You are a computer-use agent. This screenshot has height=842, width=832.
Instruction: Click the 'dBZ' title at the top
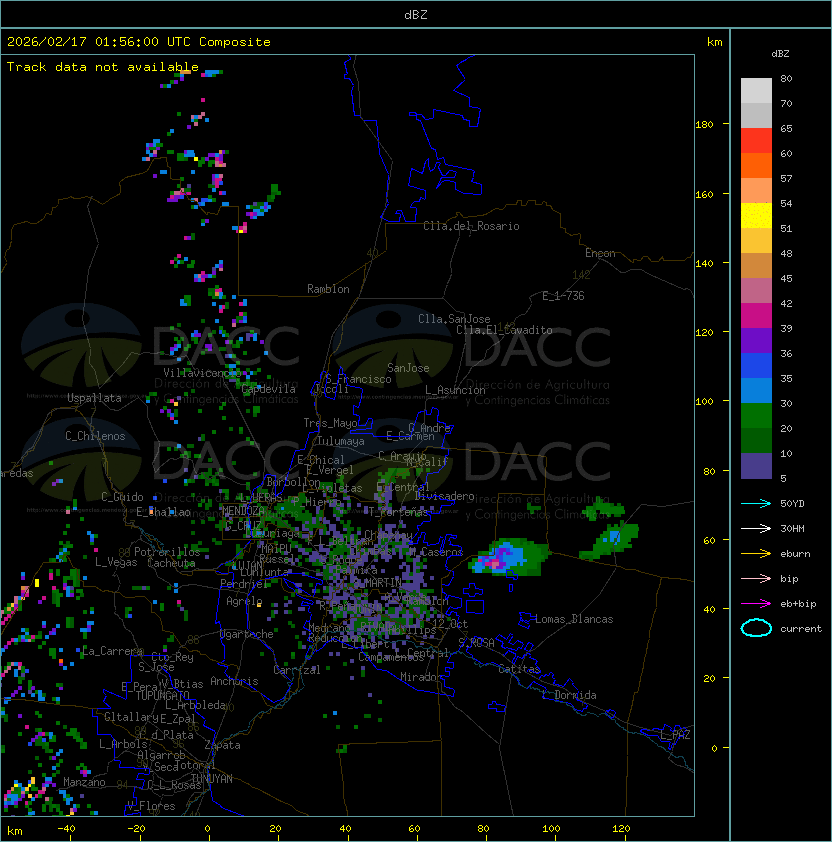point(416,14)
